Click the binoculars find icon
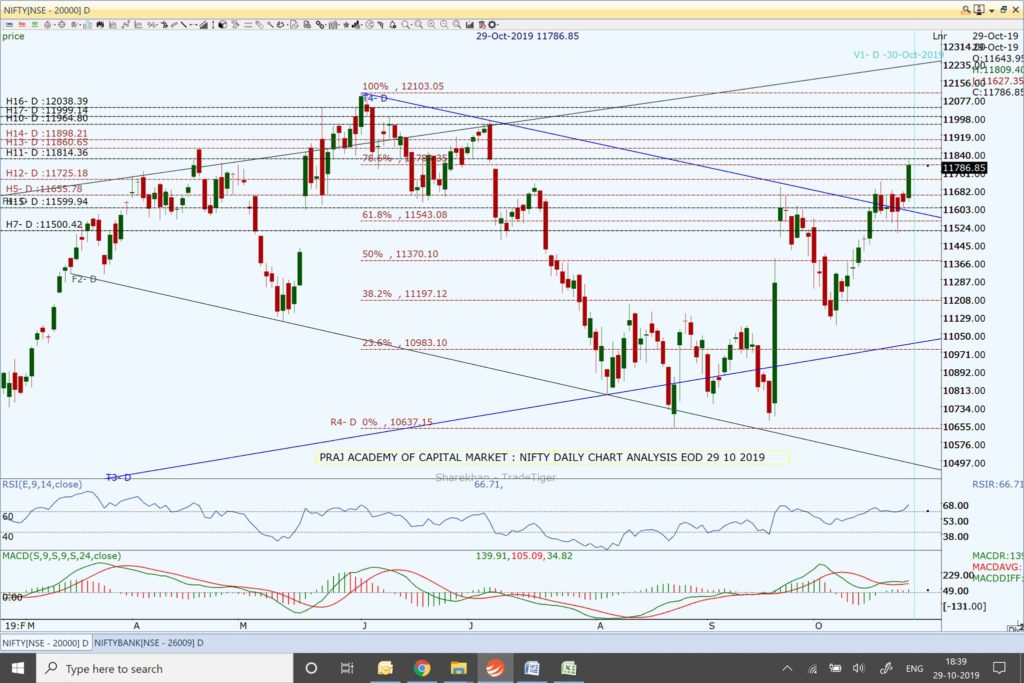1024x683 pixels. pos(100,25)
